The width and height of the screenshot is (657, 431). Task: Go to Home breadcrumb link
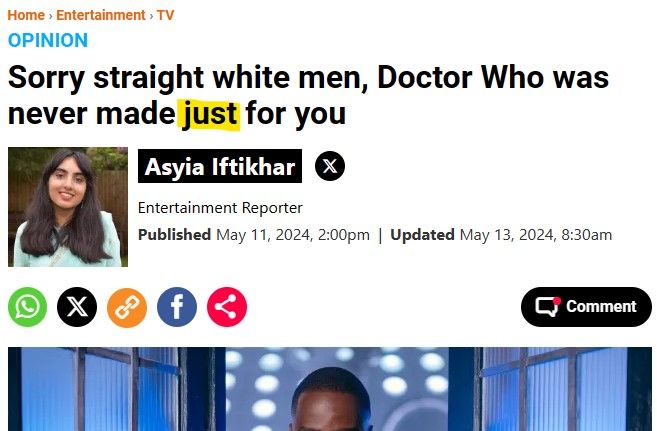(x=26, y=15)
